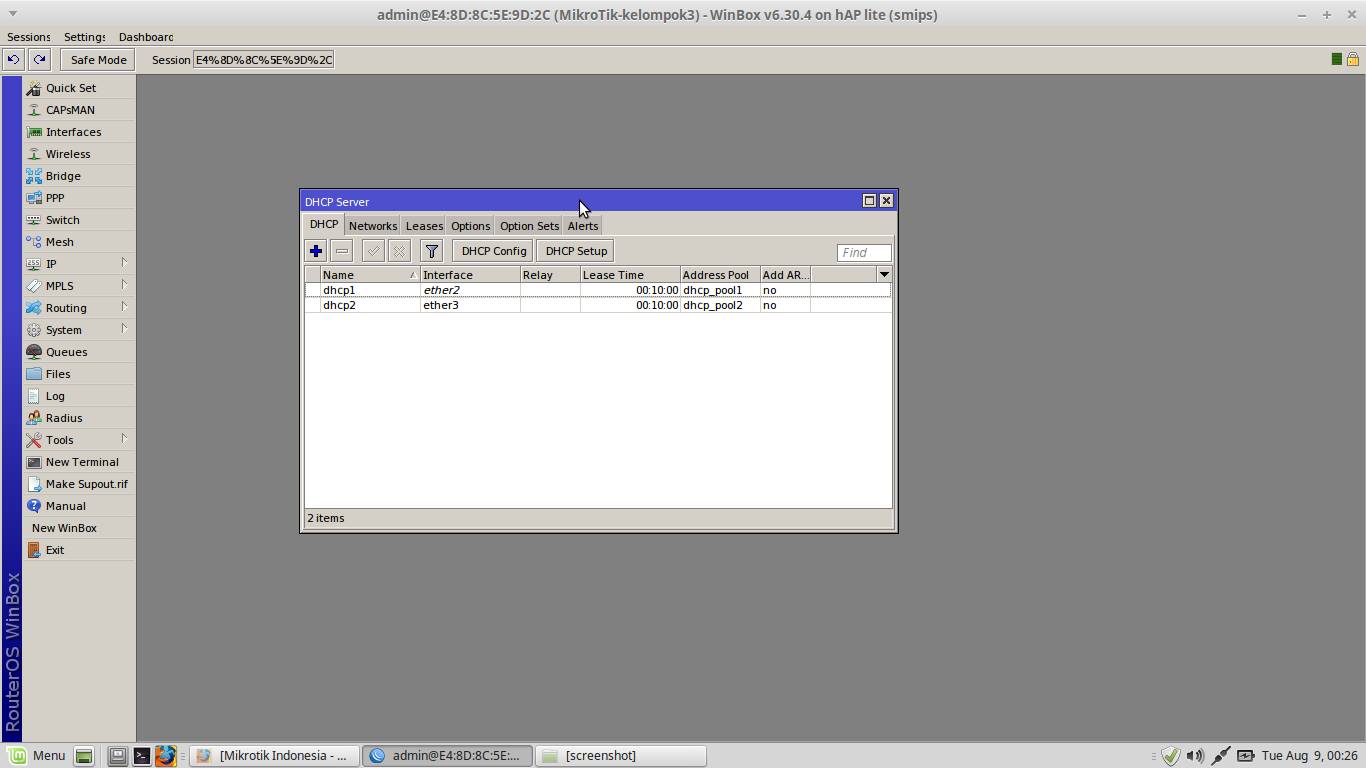Image resolution: width=1366 pixels, height=768 pixels.
Task: Open terminal icon in taskbar
Action: click(142, 756)
